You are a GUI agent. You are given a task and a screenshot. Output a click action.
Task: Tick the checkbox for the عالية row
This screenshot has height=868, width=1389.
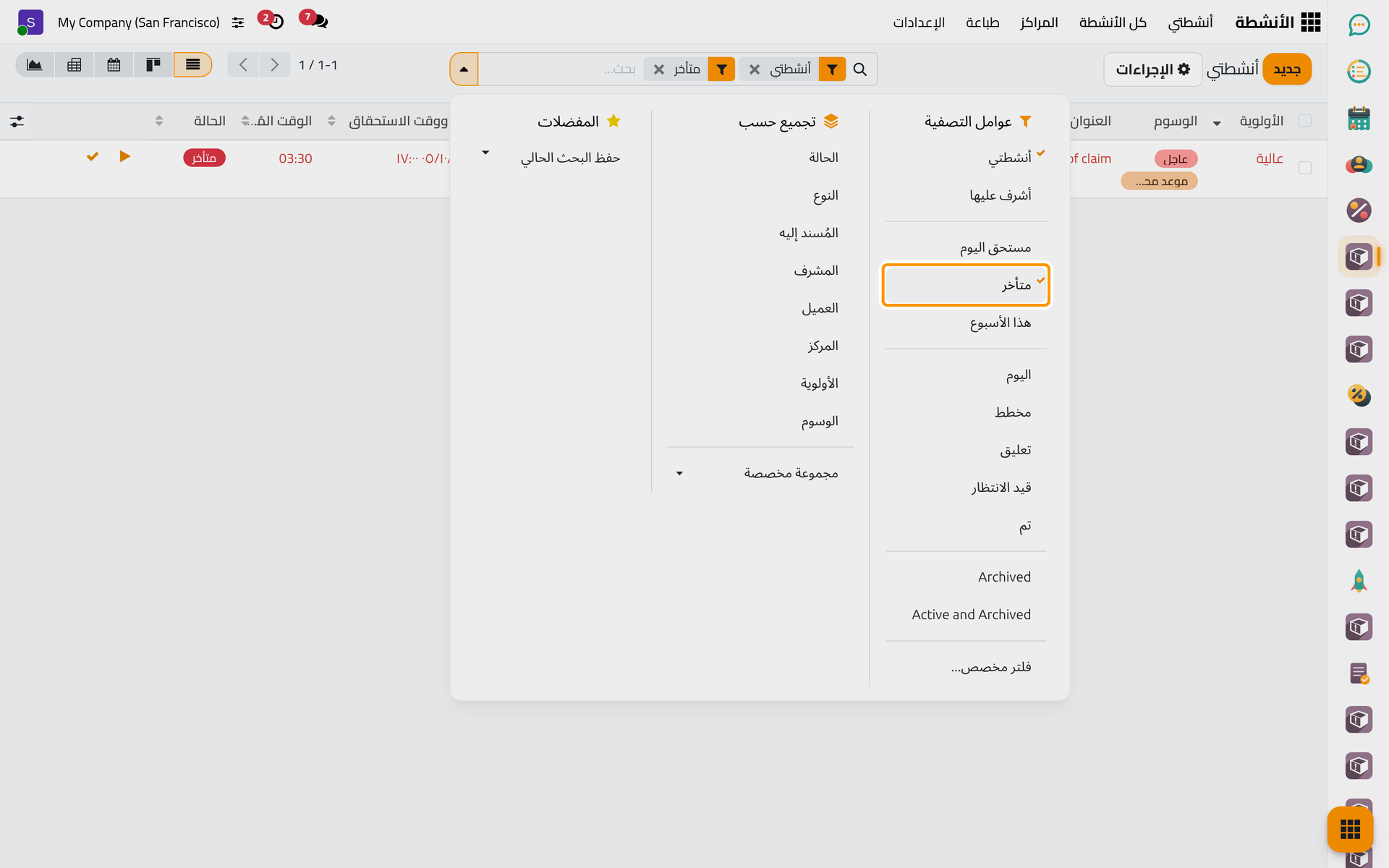pyautogui.click(x=1305, y=168)
